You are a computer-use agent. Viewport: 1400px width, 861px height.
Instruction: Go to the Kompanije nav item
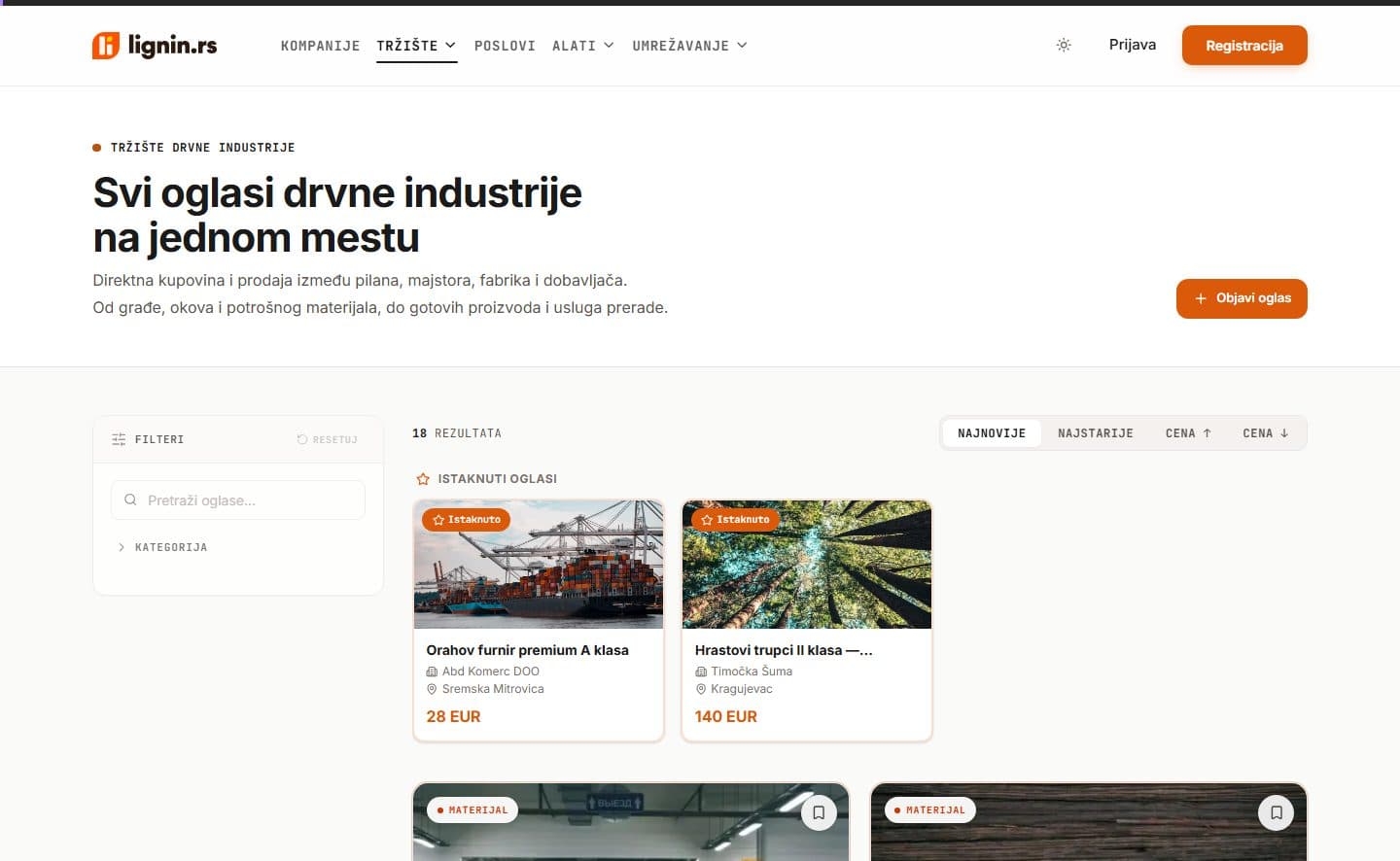pos(320,46)
